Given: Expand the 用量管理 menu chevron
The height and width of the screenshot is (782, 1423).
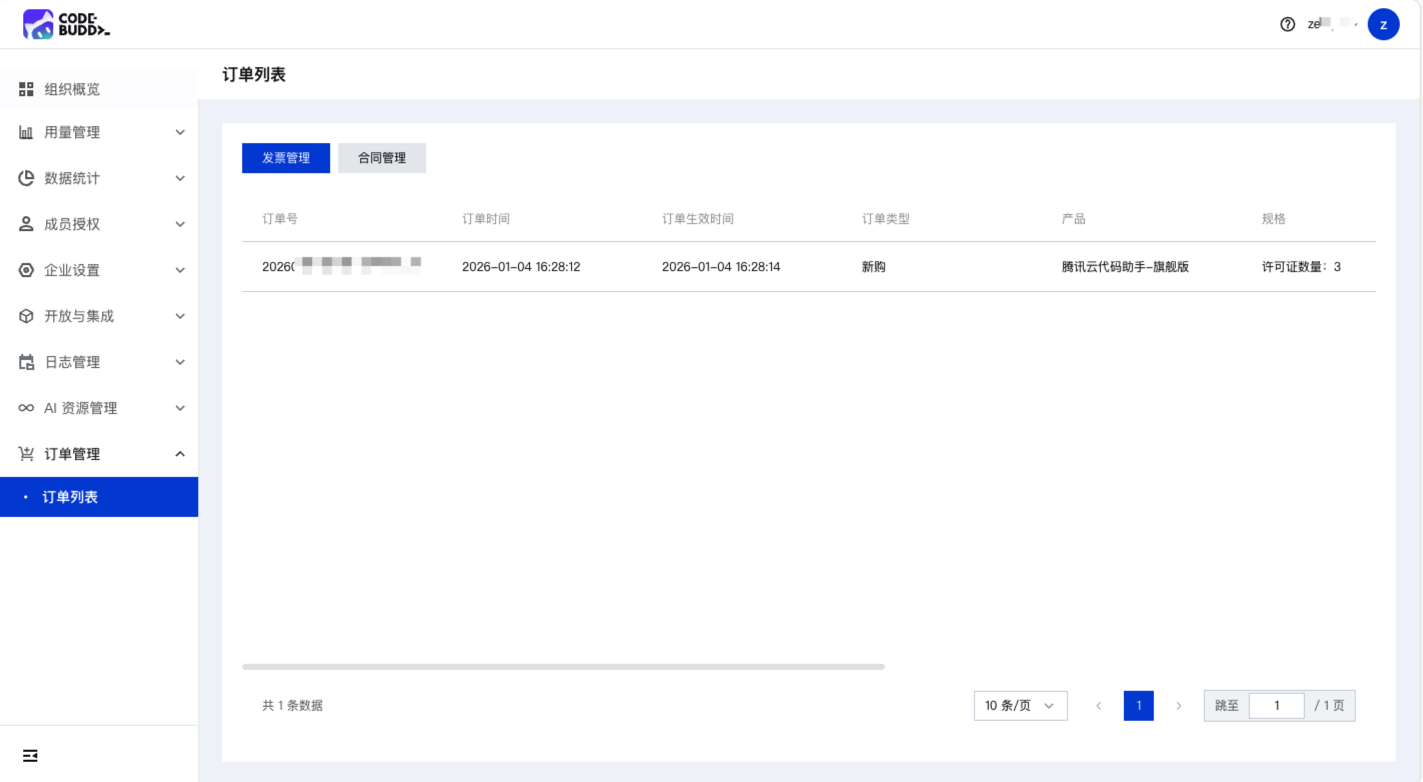Looking at the screenshot, I should pos(180,132).
